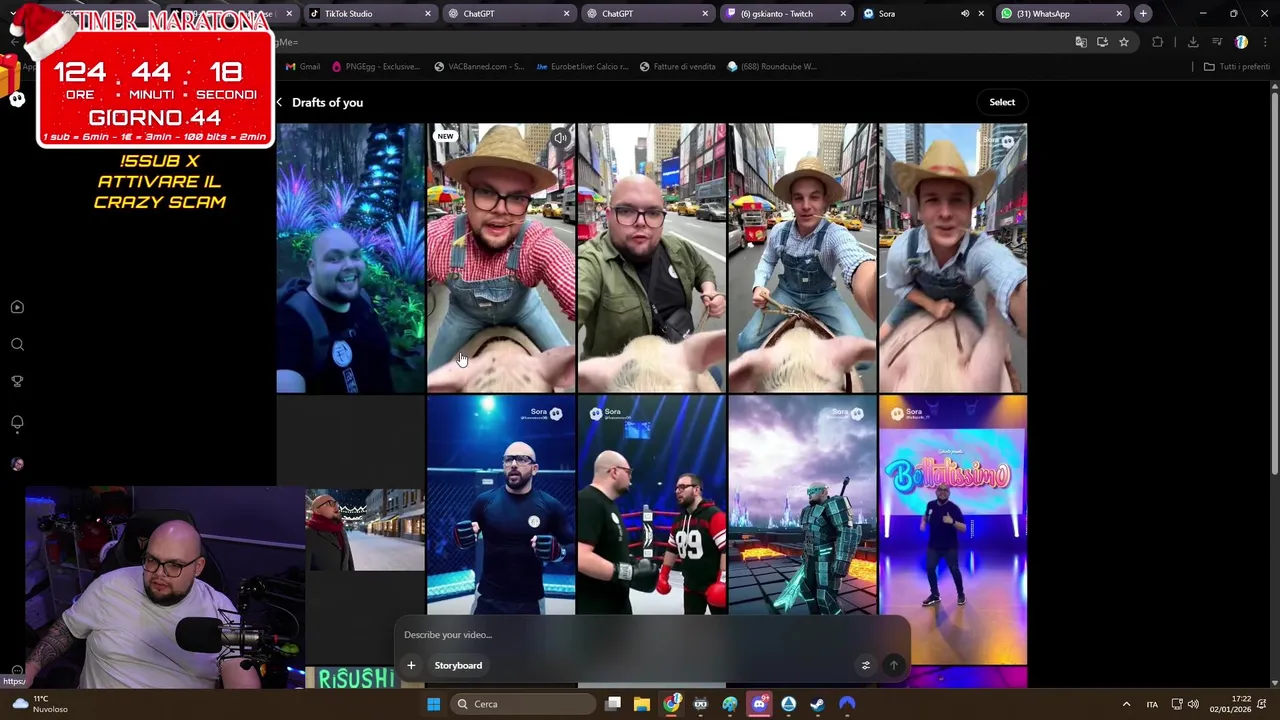Screen dimensions: 1280x720
Task: Open the teal robot armor draft
Action: click(802, 505)
